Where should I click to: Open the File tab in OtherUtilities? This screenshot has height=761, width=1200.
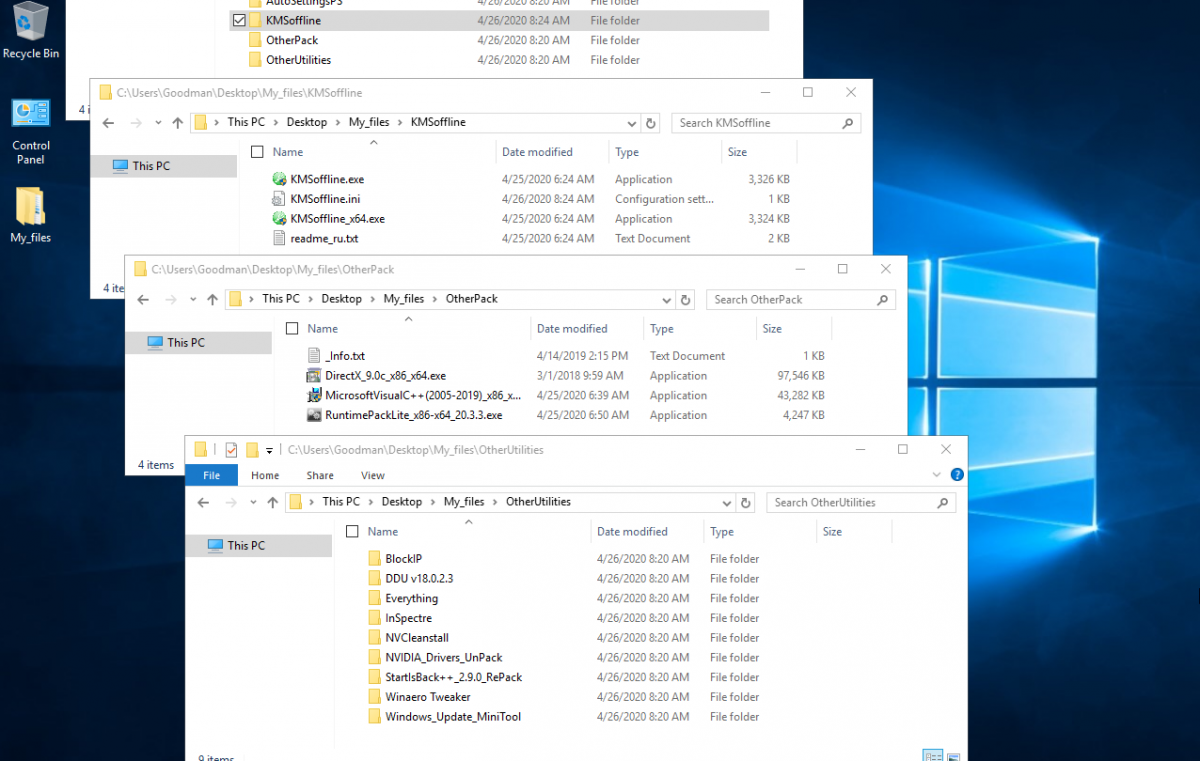coord(212,475)
